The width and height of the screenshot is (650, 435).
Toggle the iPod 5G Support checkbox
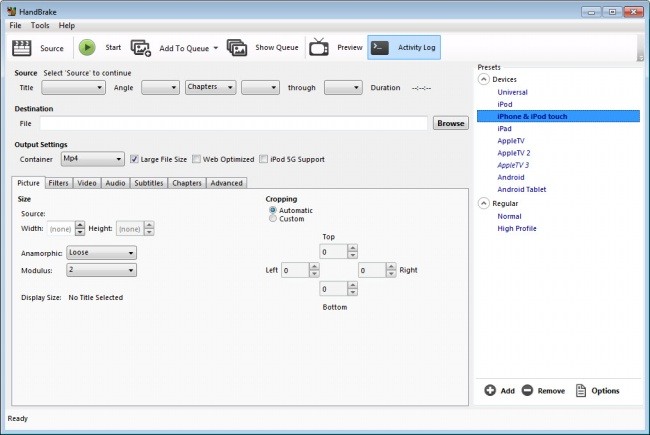pyautogui.click(x=264, y=159)
